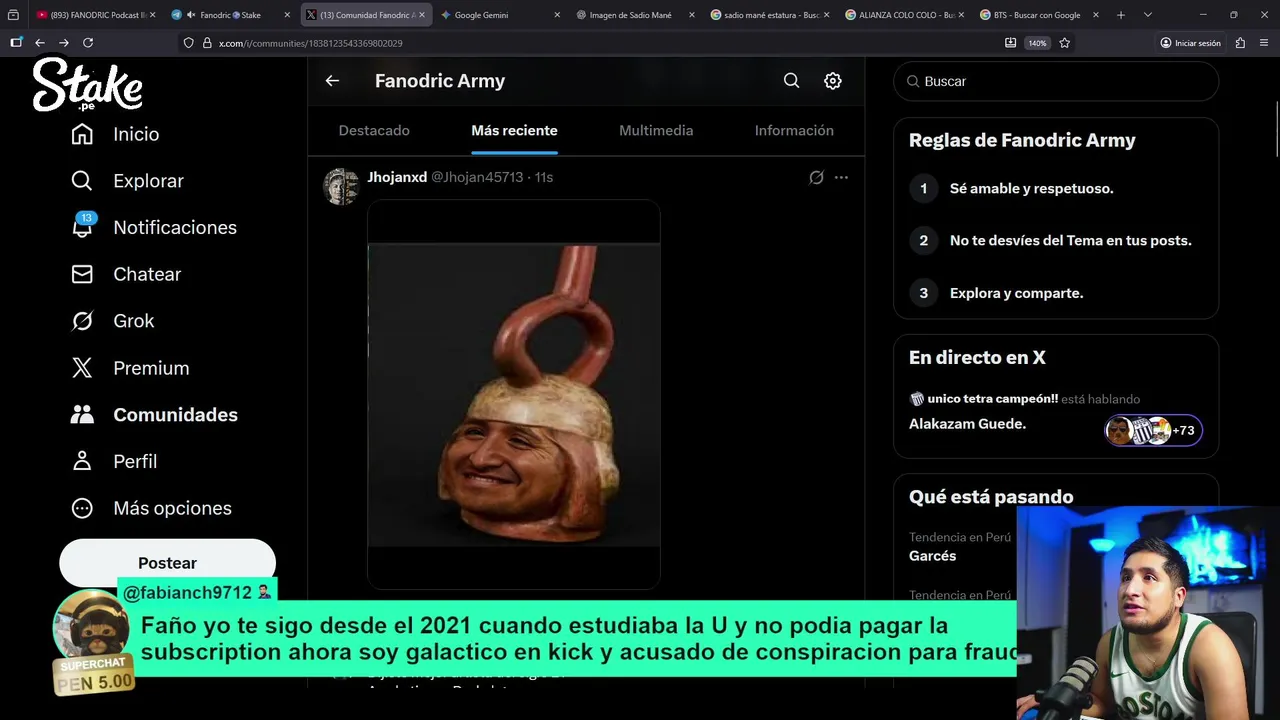Open the Alakazam Guede live space

(967, 424)
